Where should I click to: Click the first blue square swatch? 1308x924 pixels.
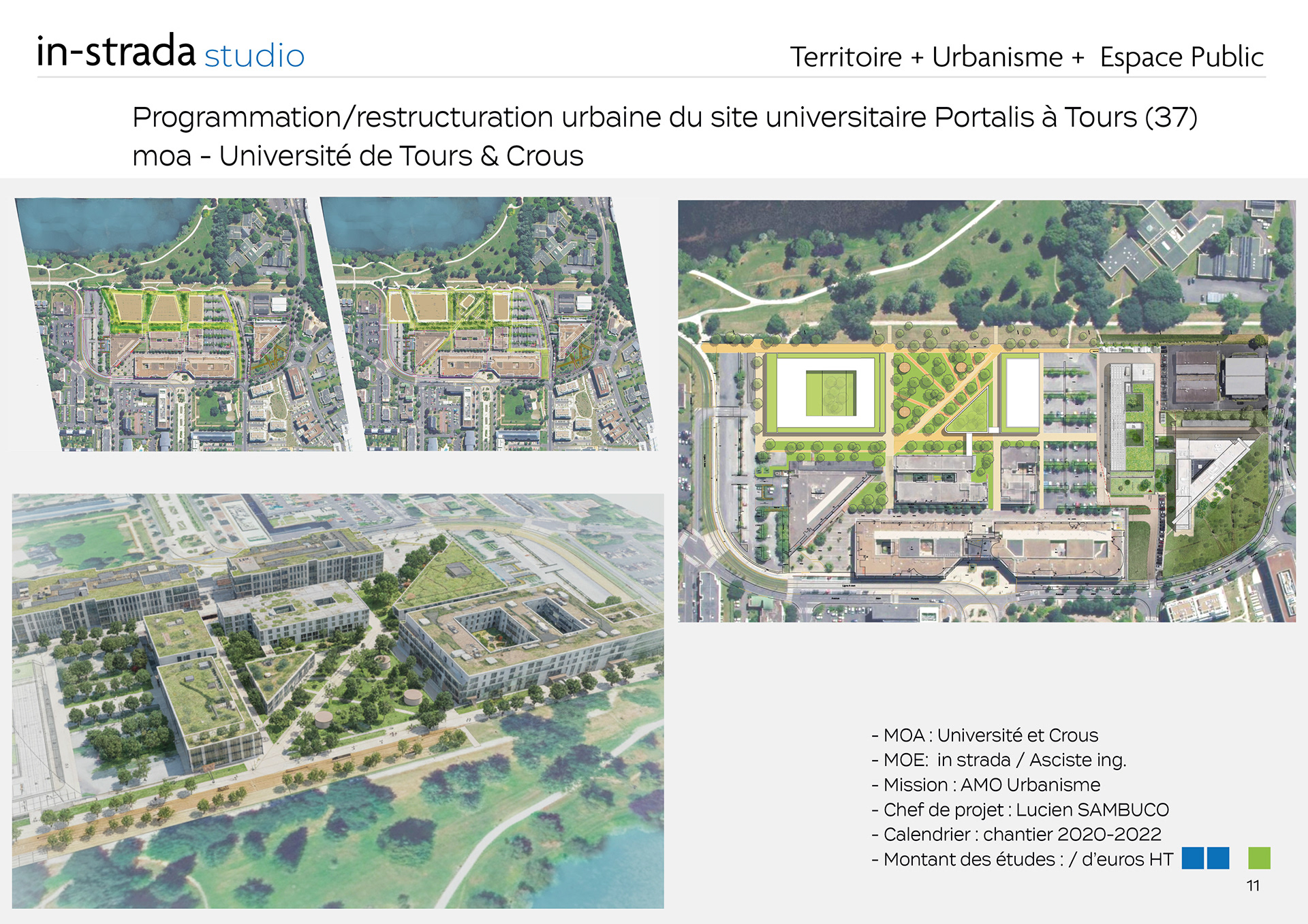click(x=1192, y=858)
